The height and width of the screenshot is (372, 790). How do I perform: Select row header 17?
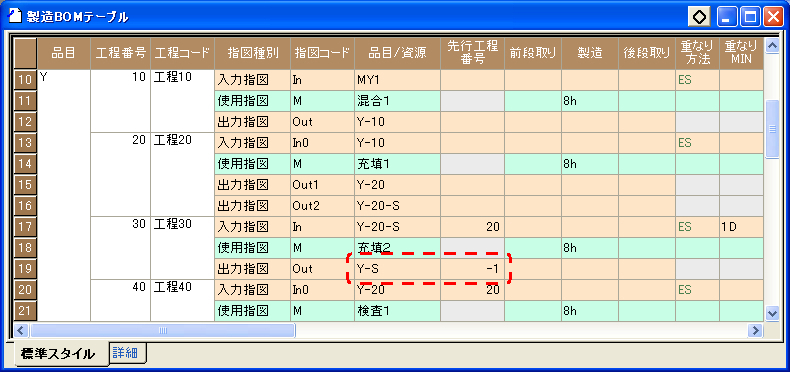tap(24, 227)
